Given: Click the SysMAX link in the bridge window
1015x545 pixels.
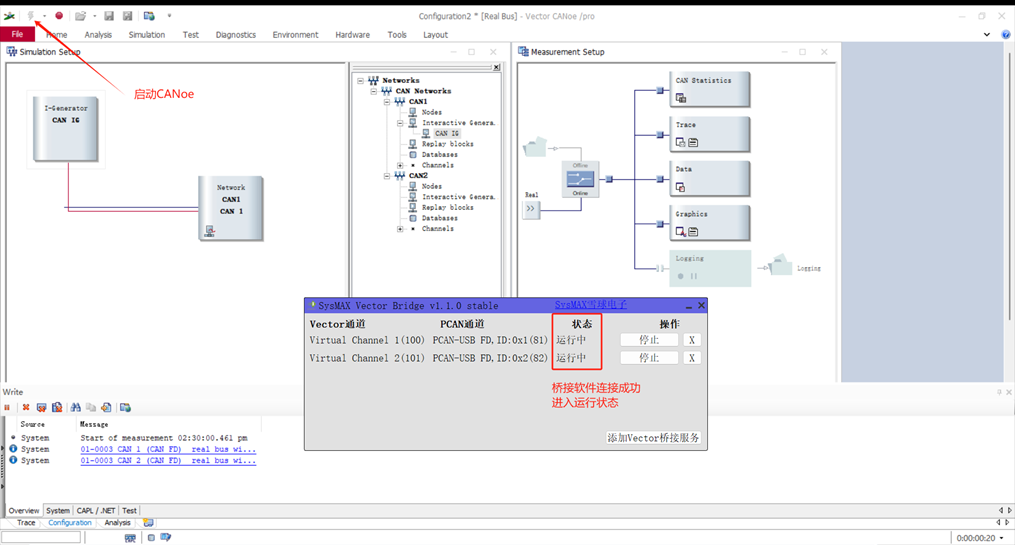Looking at the screenshot, I should (x=591, y=305).
